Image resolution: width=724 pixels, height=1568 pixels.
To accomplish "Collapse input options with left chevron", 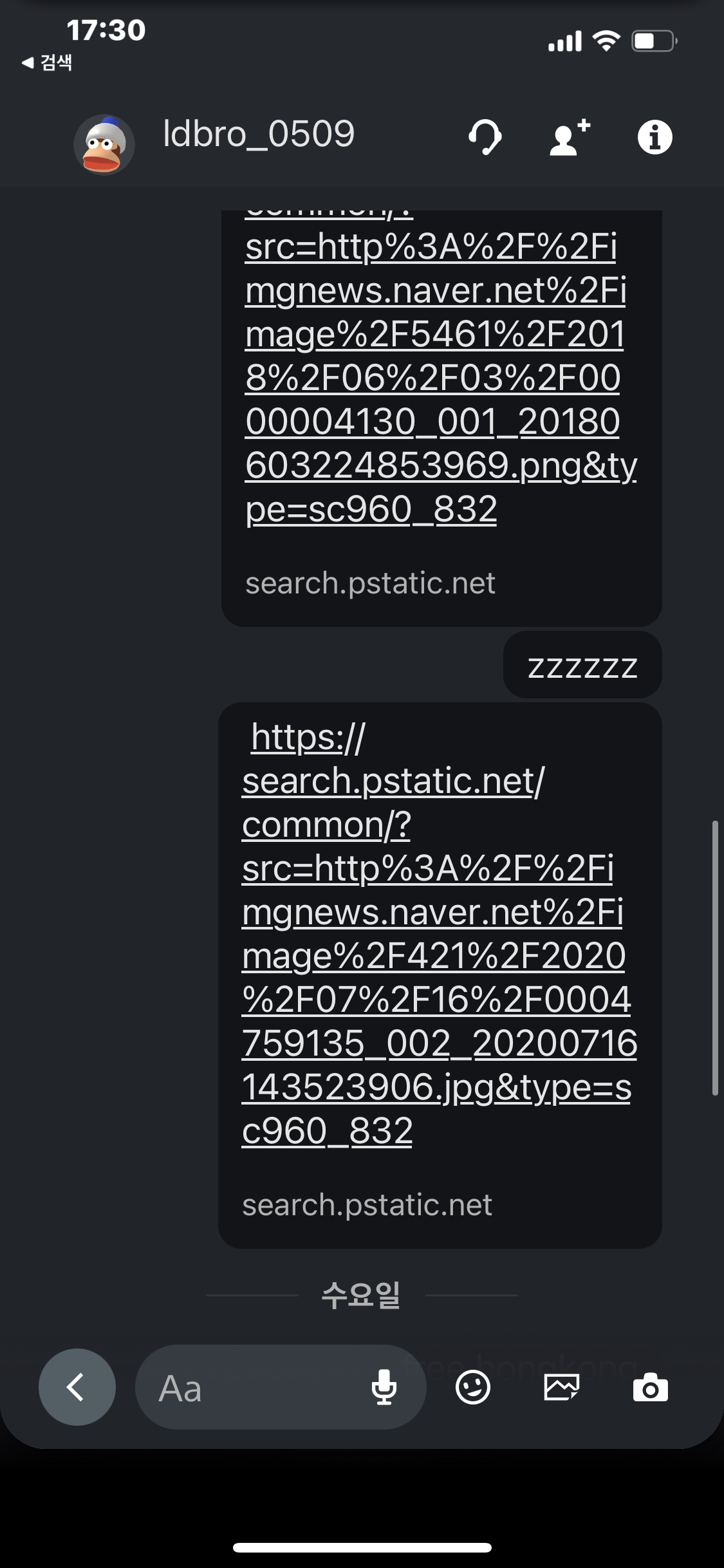I will tap(77, 1387).
